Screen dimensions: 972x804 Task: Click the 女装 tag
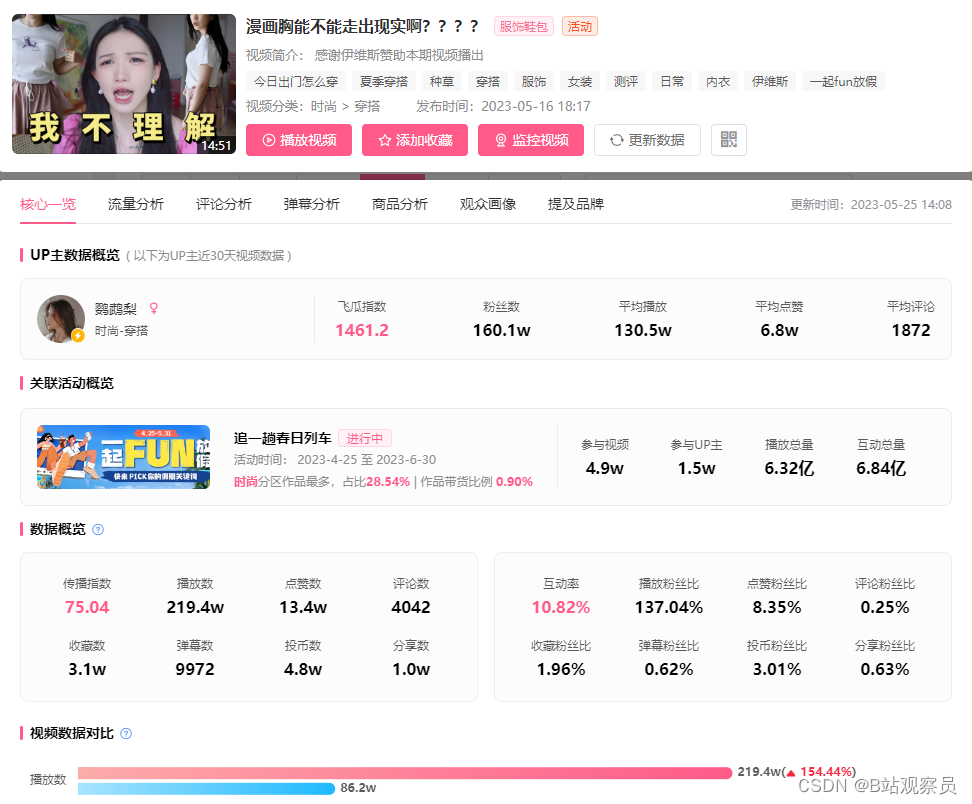click(x=580, y=81)
